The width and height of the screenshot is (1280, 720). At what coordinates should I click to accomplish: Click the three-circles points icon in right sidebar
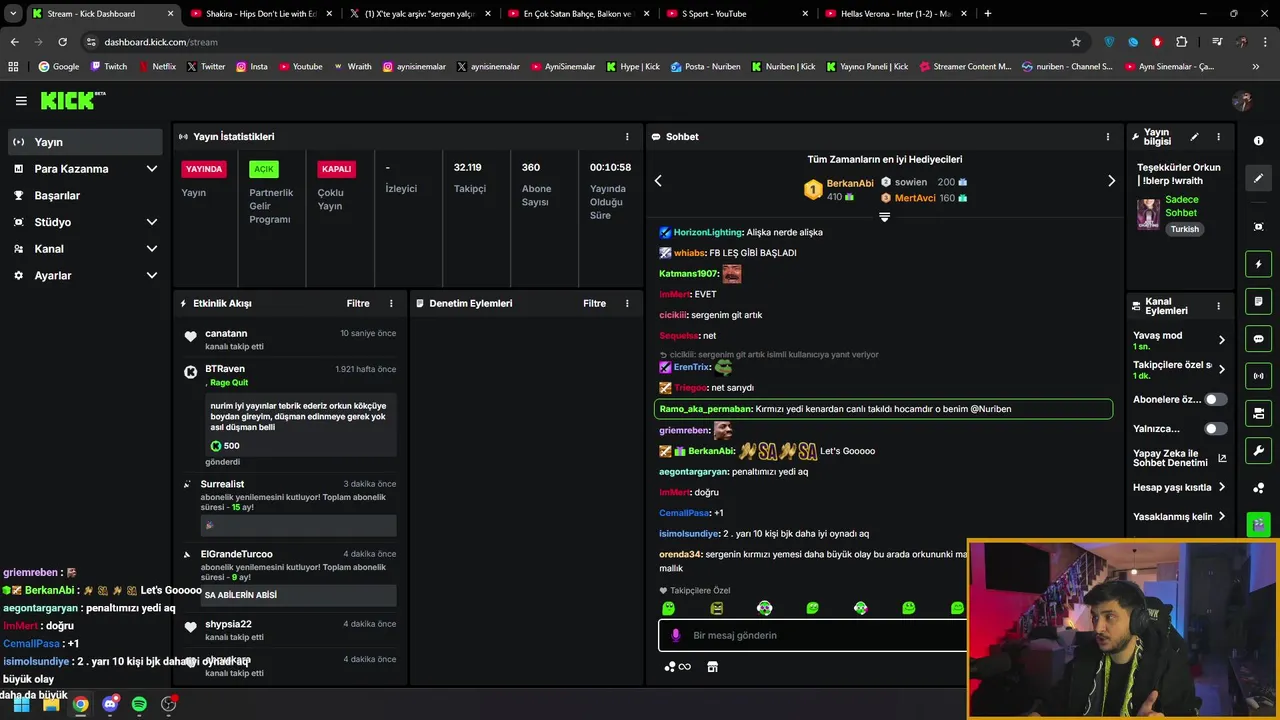pyautogui.click(x=1258, y=488)
